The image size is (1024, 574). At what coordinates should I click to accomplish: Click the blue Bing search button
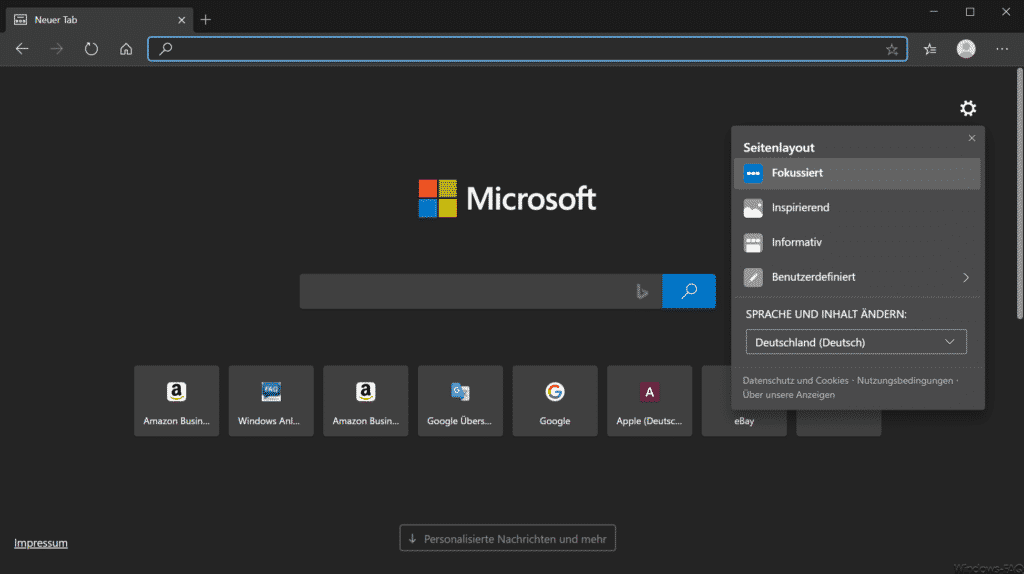688,291
